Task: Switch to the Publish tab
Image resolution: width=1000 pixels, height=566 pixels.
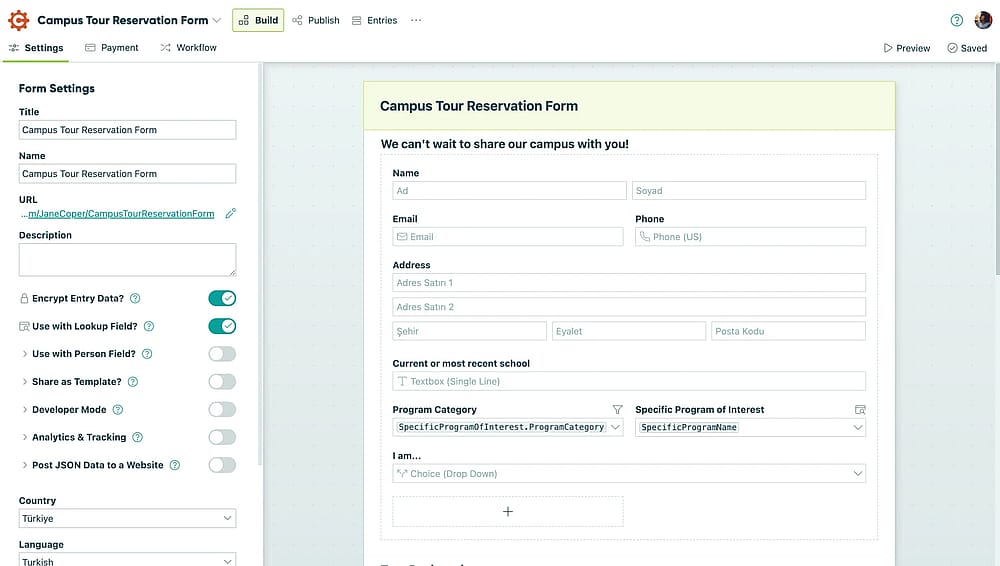Action: [316, 20]
